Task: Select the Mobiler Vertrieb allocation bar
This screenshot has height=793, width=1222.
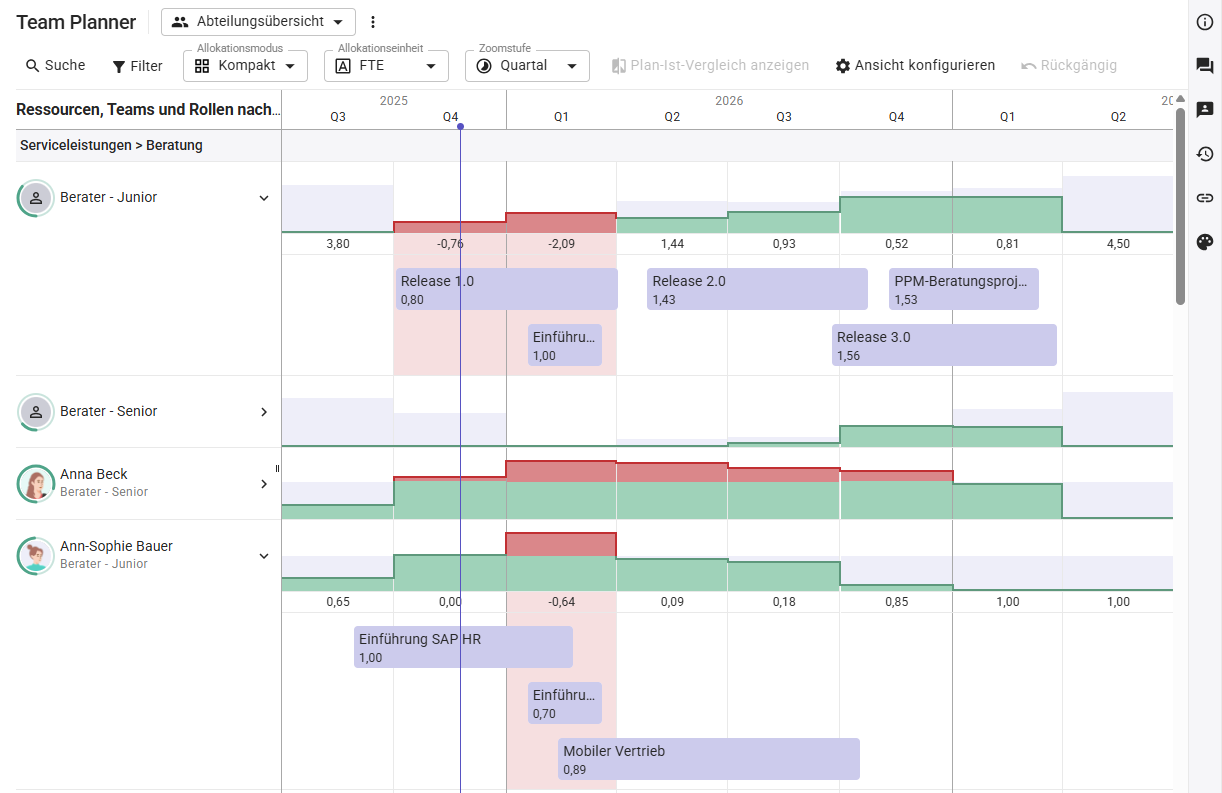Action: 708,759
